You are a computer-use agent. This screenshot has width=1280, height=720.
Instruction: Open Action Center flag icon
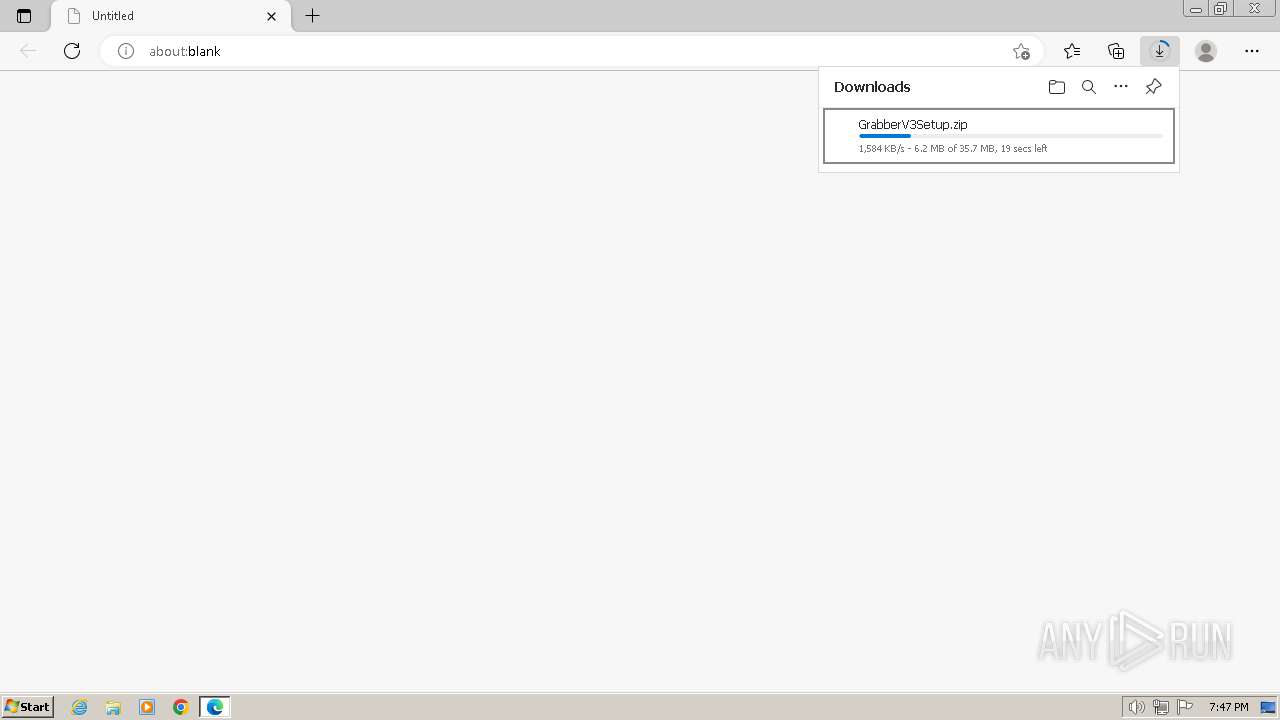(1185, 707)
